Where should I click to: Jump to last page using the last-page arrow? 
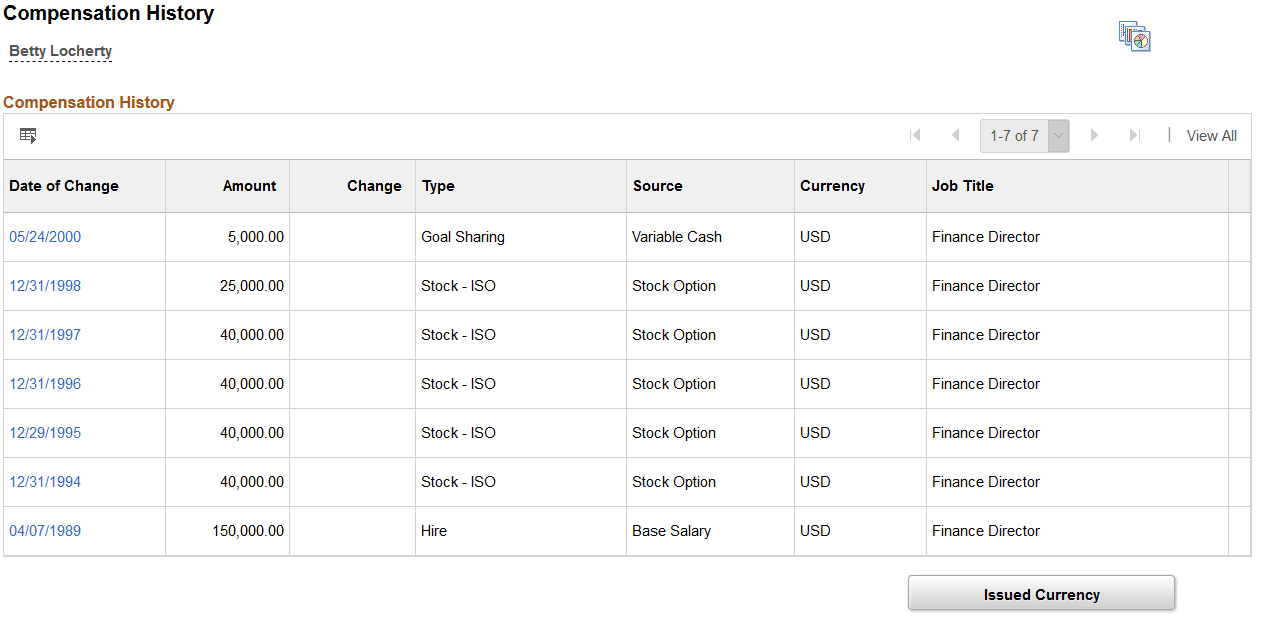click(x=1134, y=135)
